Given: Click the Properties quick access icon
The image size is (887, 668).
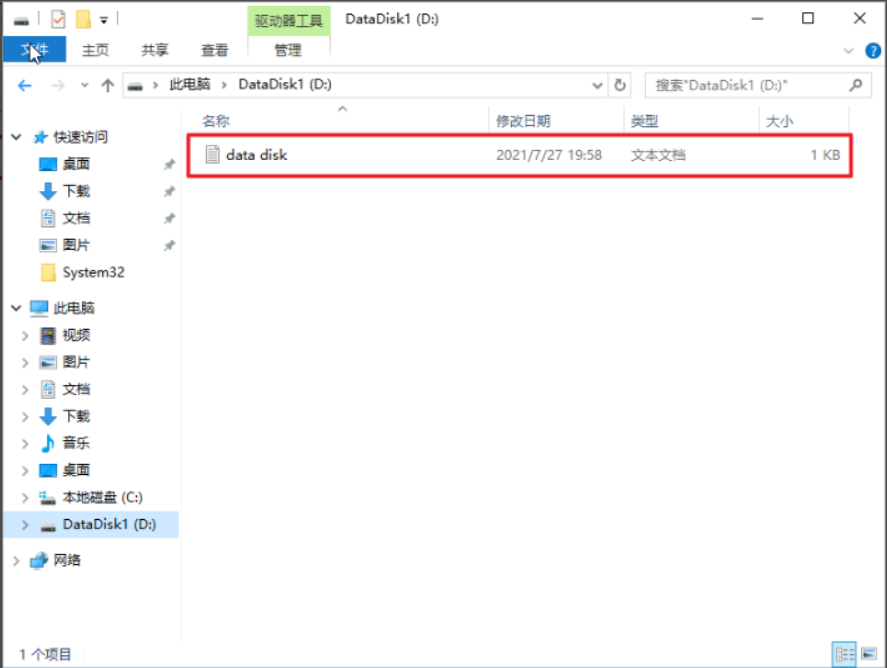Looking at the screenshot, I should 58,20.
